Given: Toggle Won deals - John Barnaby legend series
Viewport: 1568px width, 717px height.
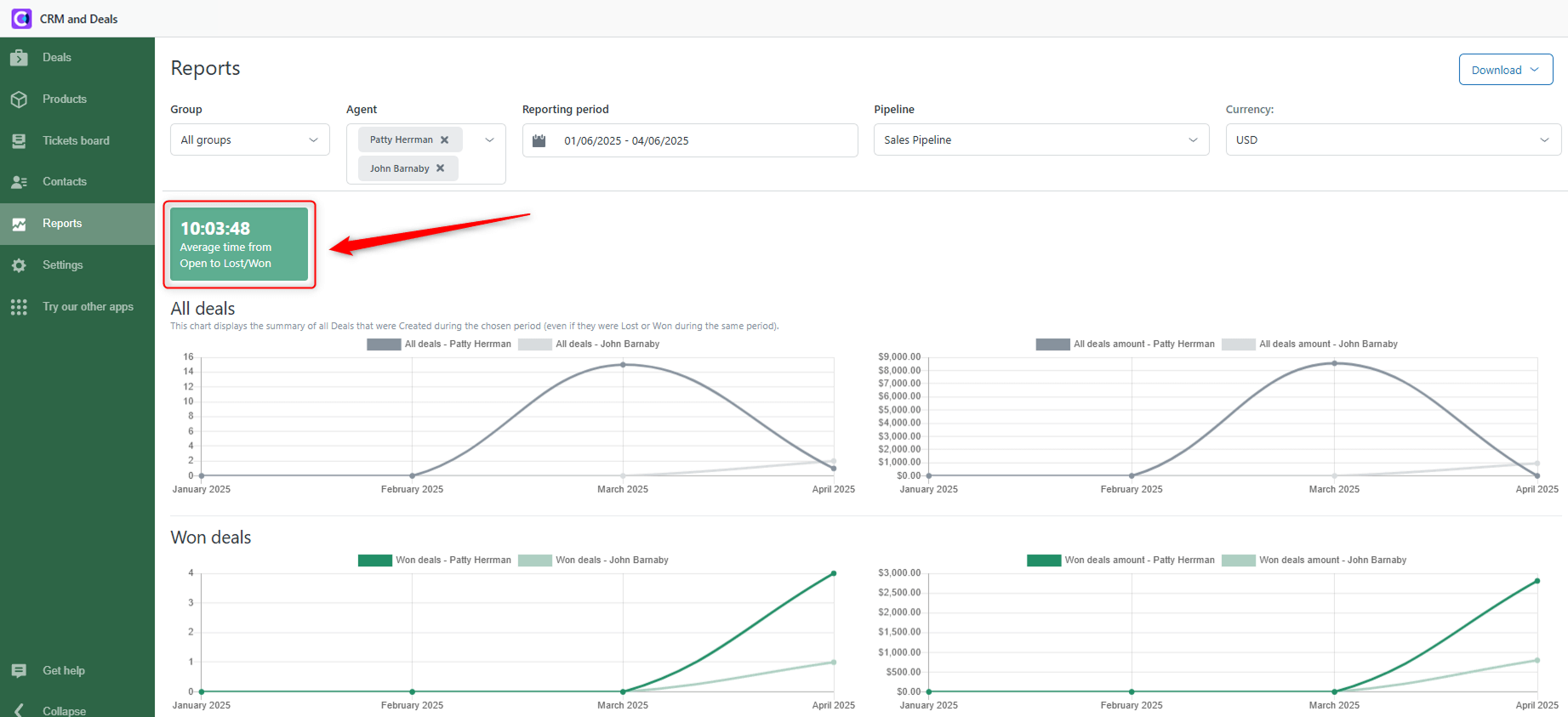Looking at the screenshot, I should [593, 561].
